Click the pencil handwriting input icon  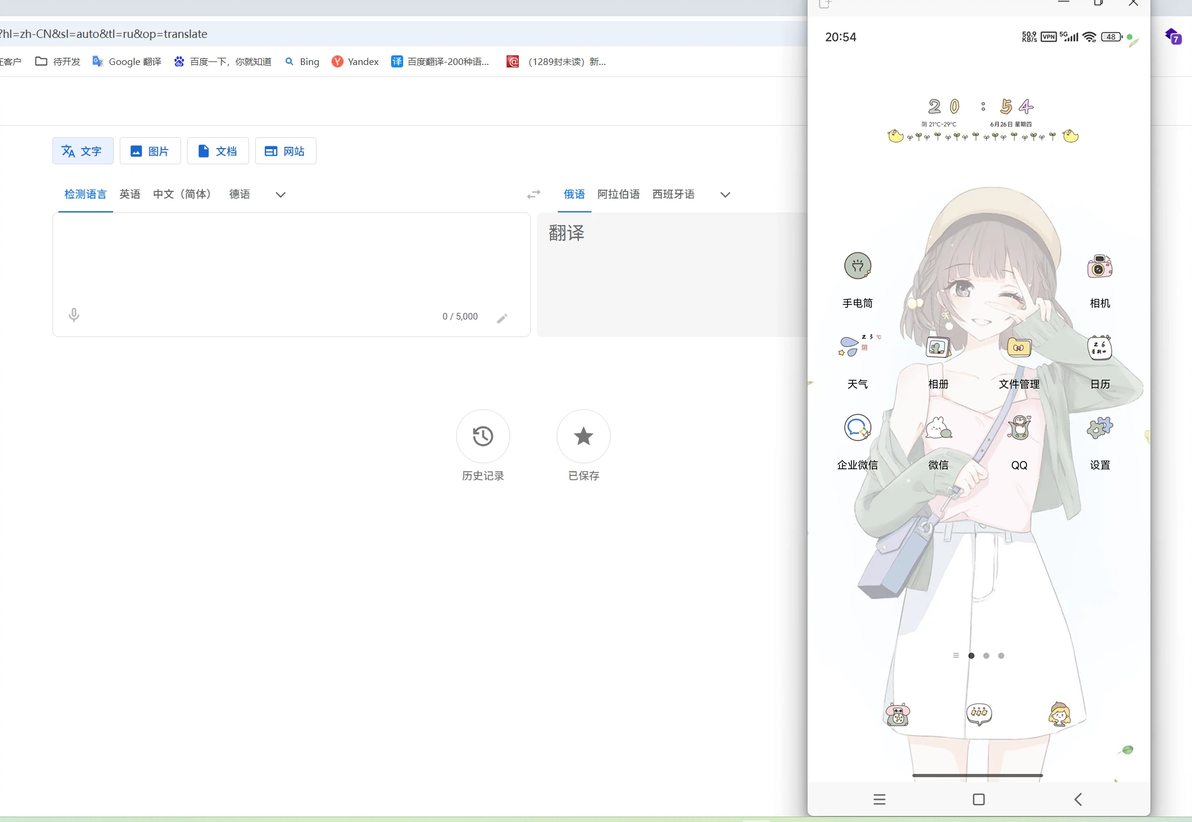tap(502, 318)
